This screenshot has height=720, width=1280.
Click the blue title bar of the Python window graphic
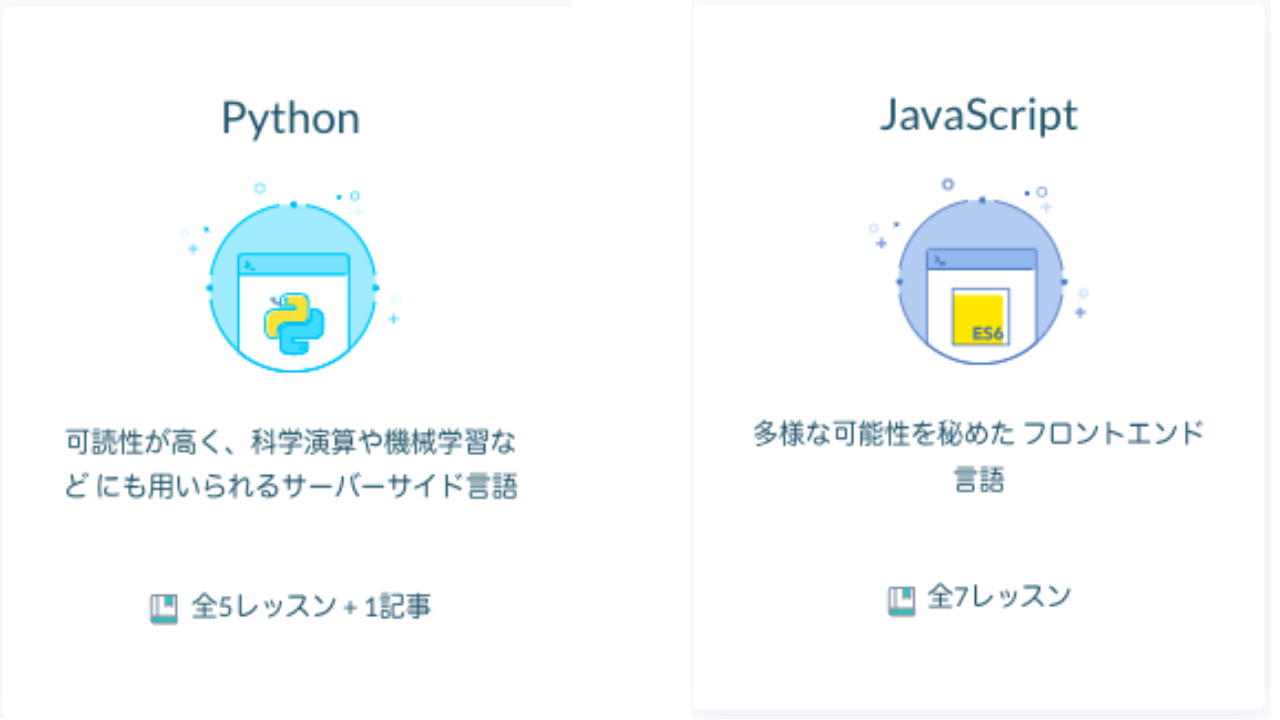[293, 262]
